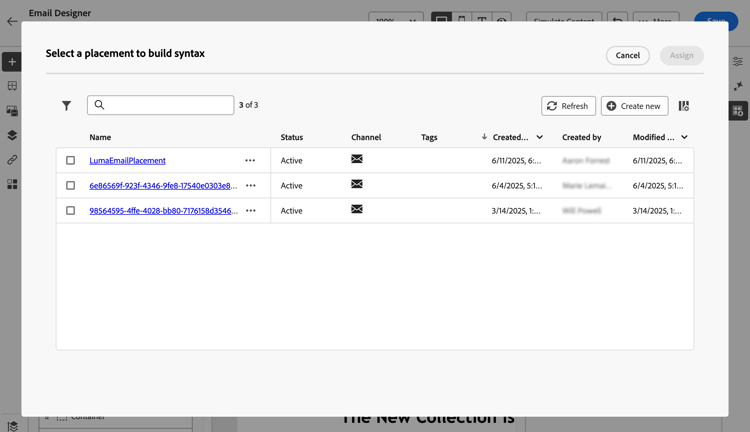Click the 6/11/2025 created date cell

[516, 161]
